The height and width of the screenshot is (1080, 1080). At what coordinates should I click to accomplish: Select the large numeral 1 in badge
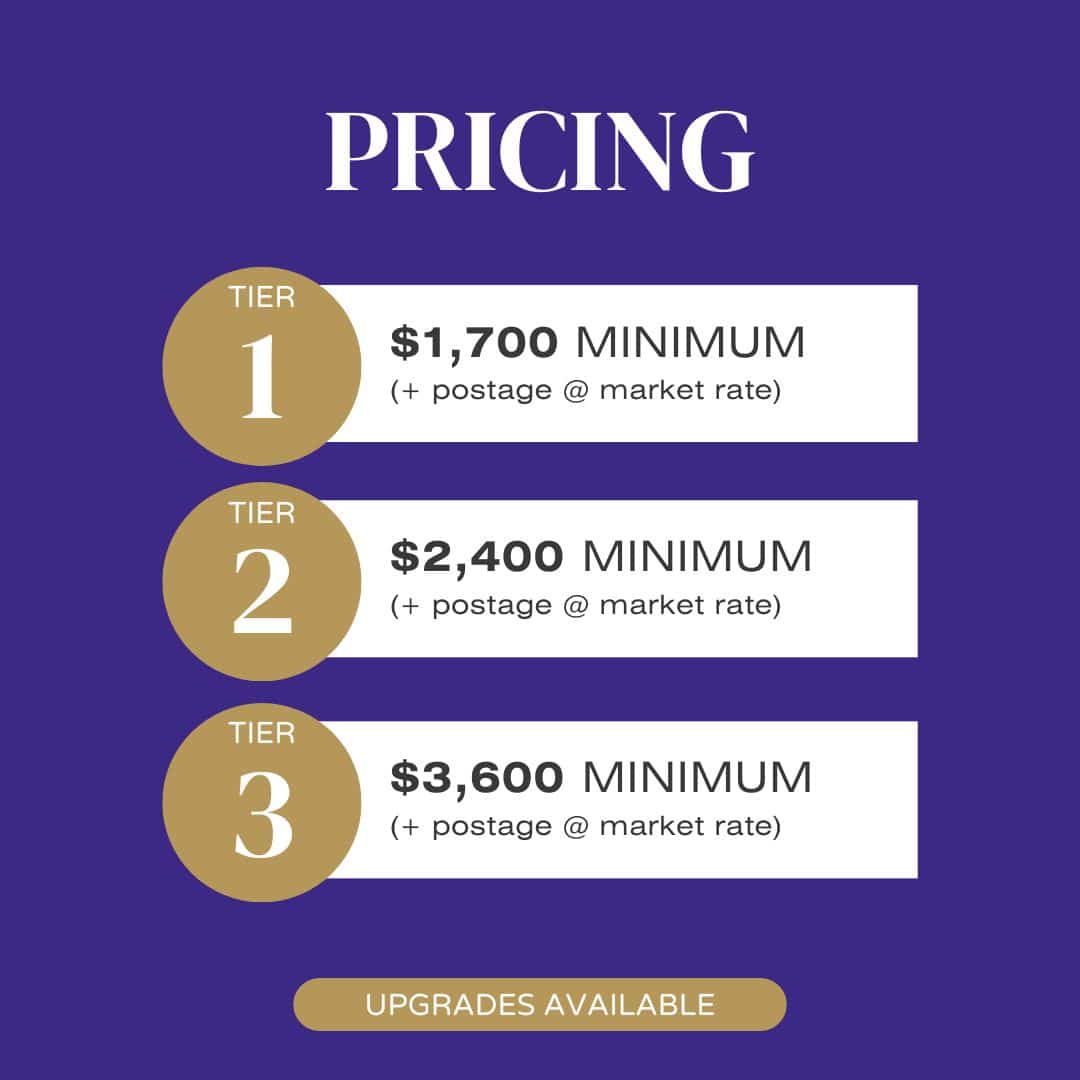tap(262, 377)
